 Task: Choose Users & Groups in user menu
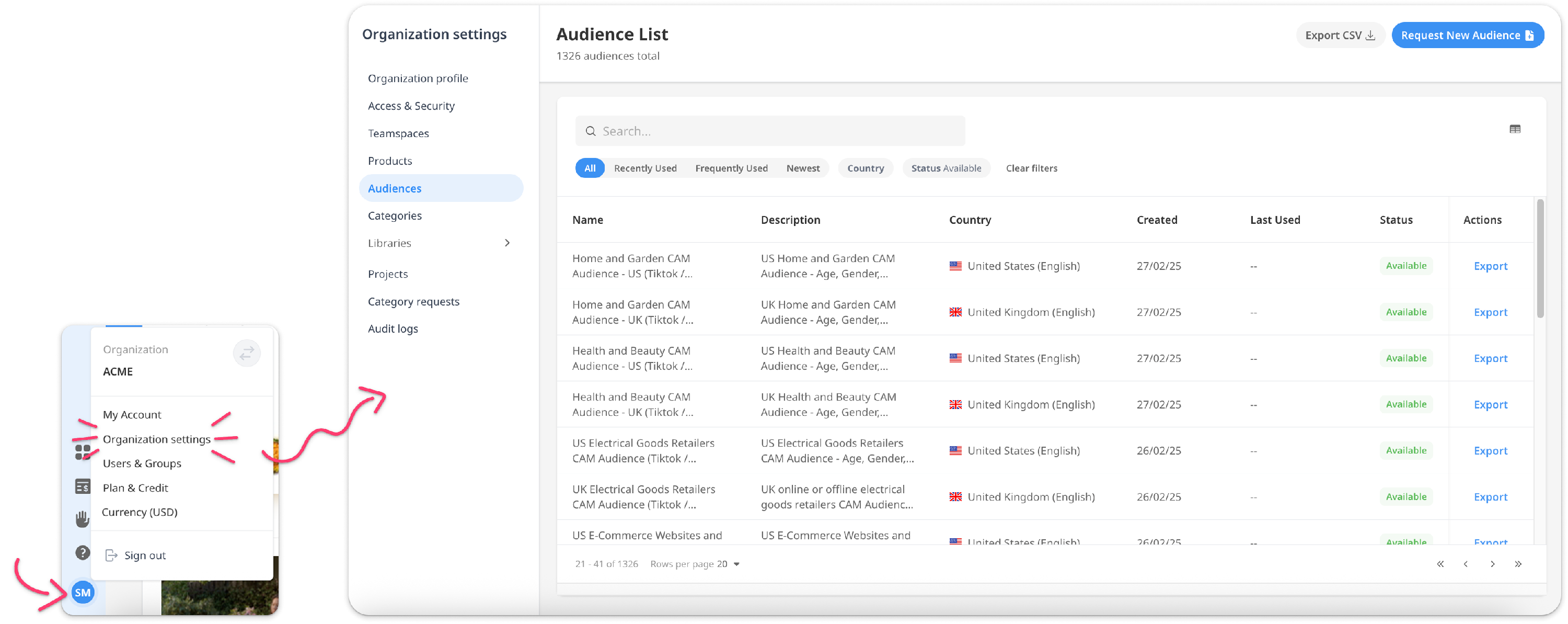pos(142,463)
